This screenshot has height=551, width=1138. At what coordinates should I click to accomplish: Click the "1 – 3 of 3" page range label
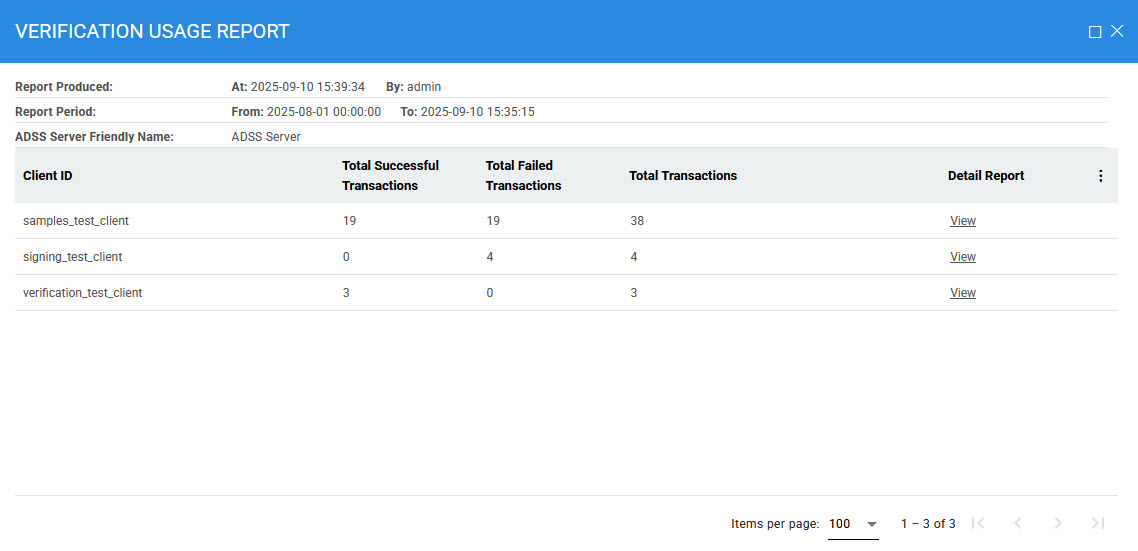(x=927, y=524)
